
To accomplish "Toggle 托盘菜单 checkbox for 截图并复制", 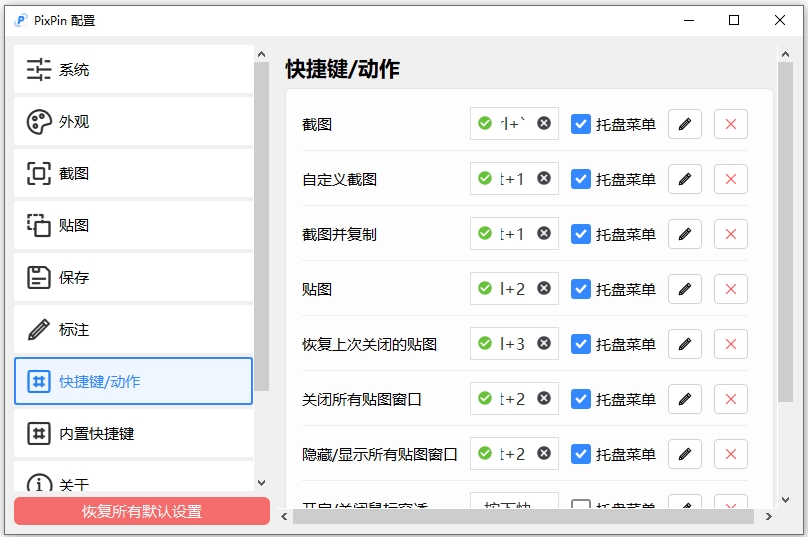I will pos(581,234).
